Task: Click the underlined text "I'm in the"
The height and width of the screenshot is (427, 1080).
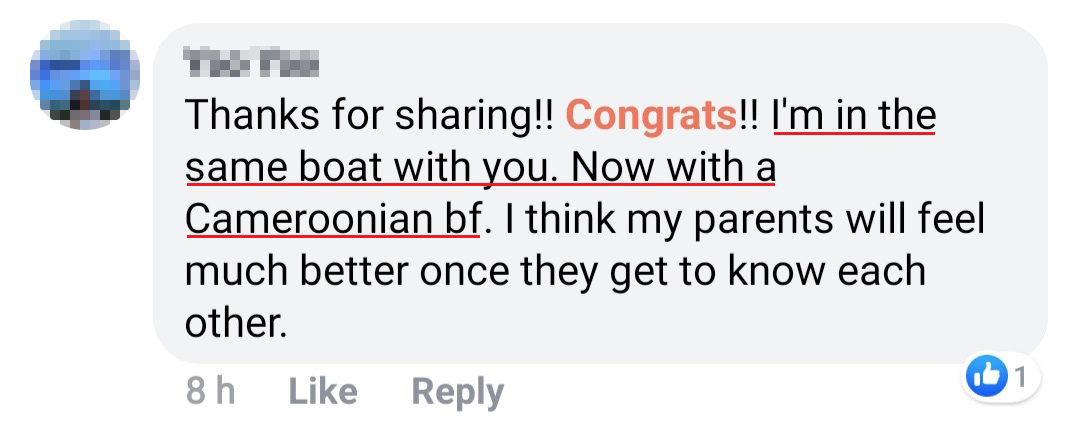Action: [854, 117]
